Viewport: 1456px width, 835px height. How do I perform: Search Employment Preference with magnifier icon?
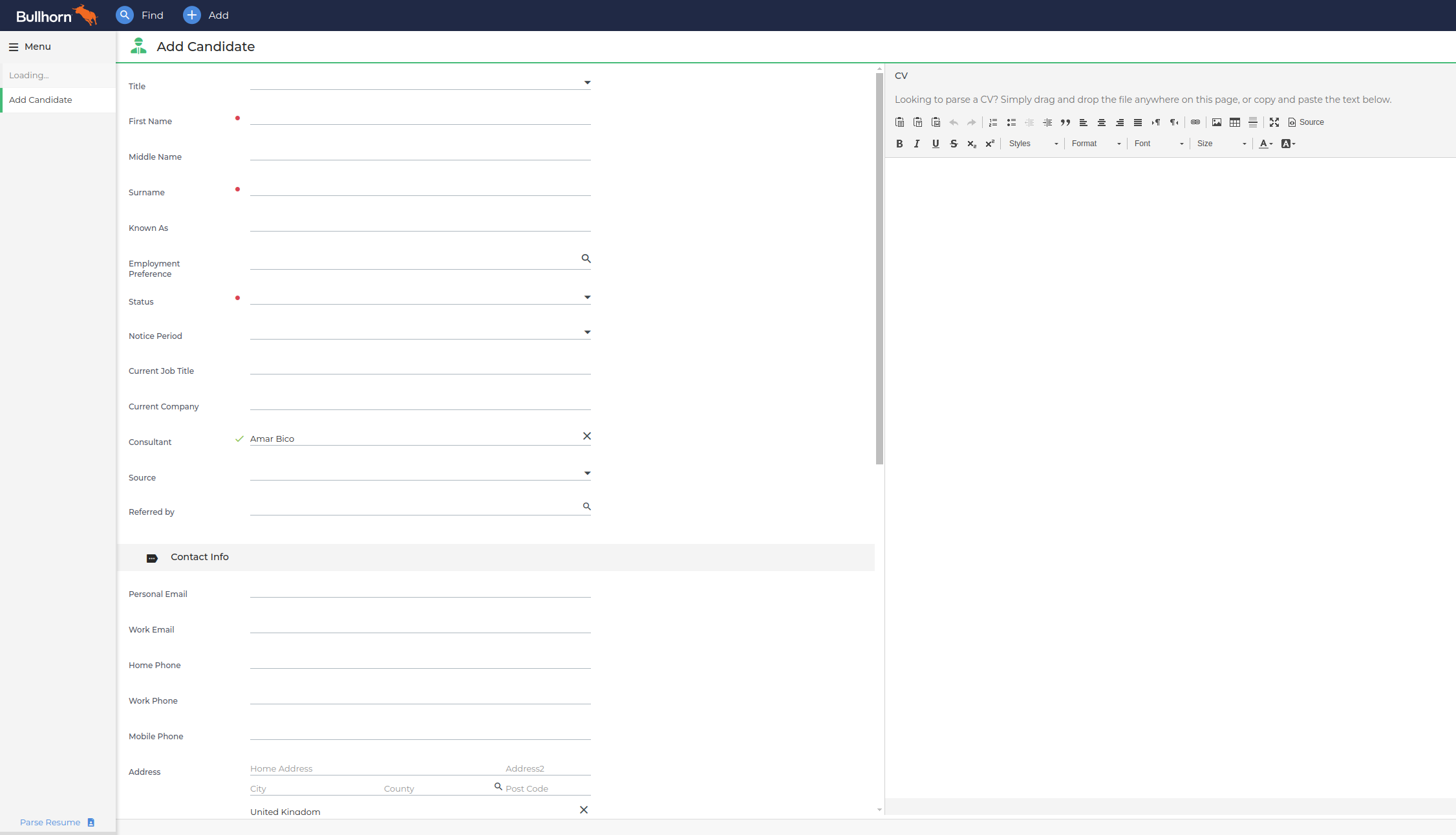point(586,259)
